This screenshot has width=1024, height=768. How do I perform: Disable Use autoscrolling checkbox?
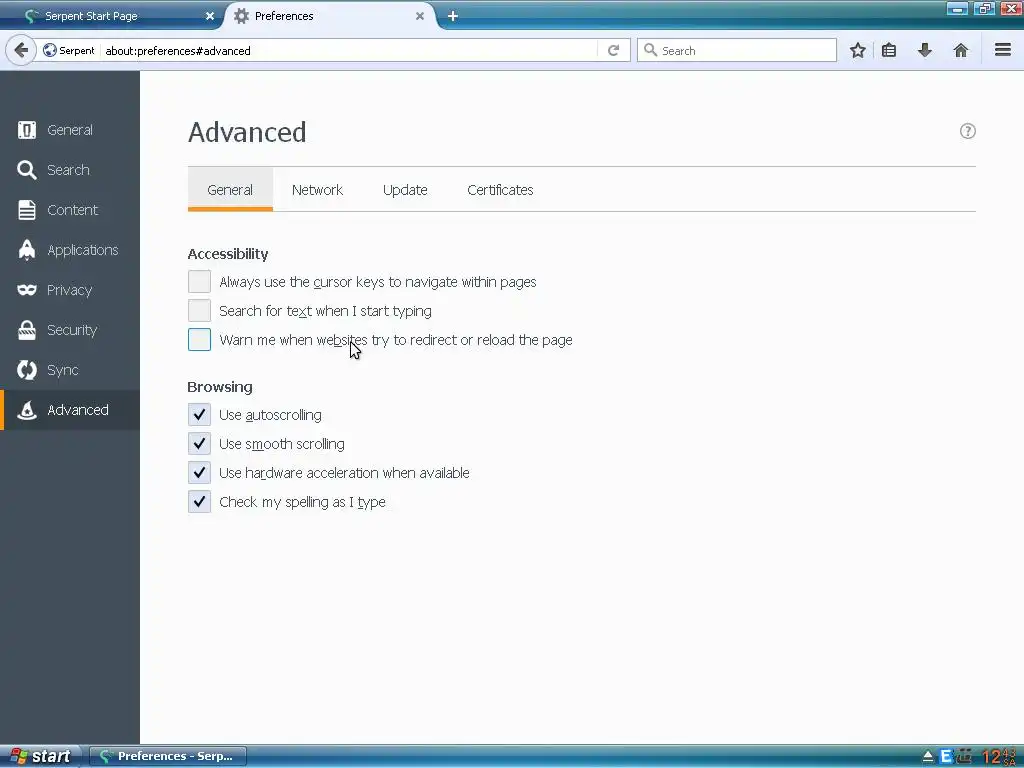(x=199, y=415)
